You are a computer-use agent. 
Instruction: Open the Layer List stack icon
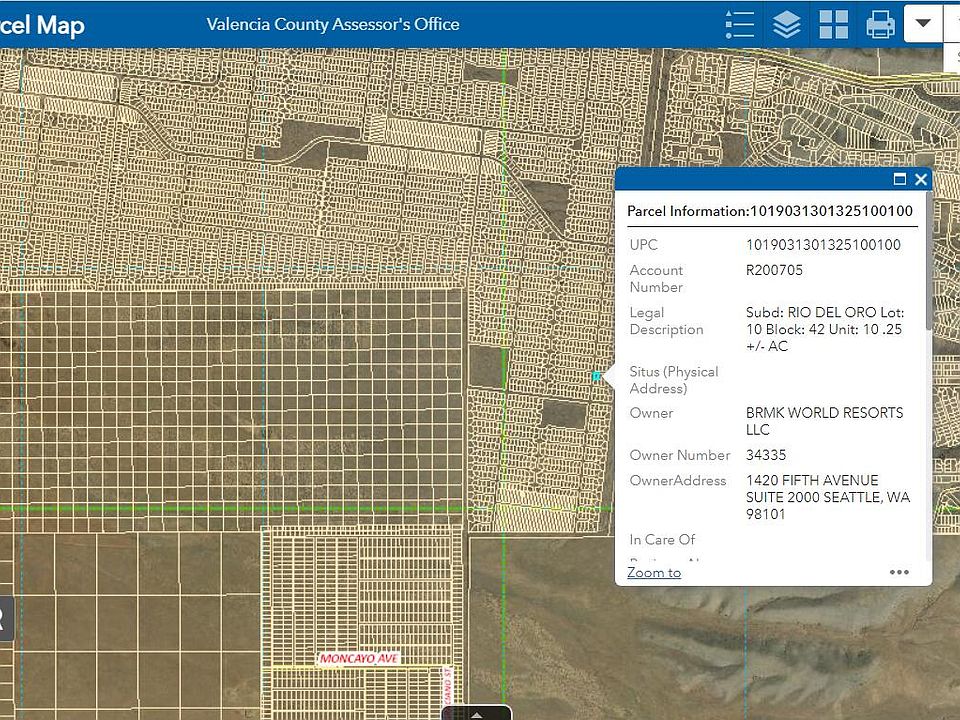pyautogui.click(x=787, y=24)
